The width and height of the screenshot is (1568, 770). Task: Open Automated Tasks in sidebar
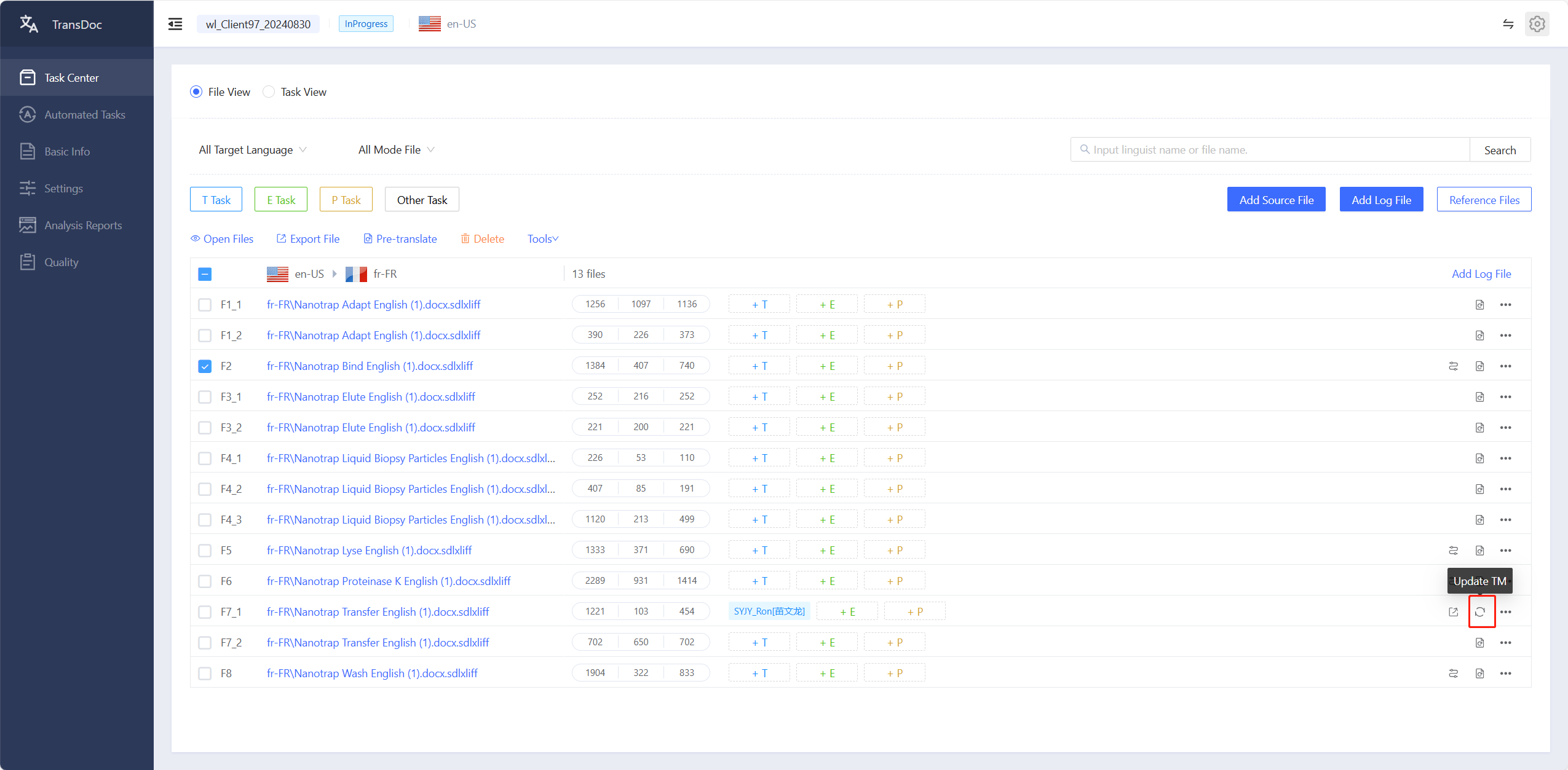coord(77,114)
